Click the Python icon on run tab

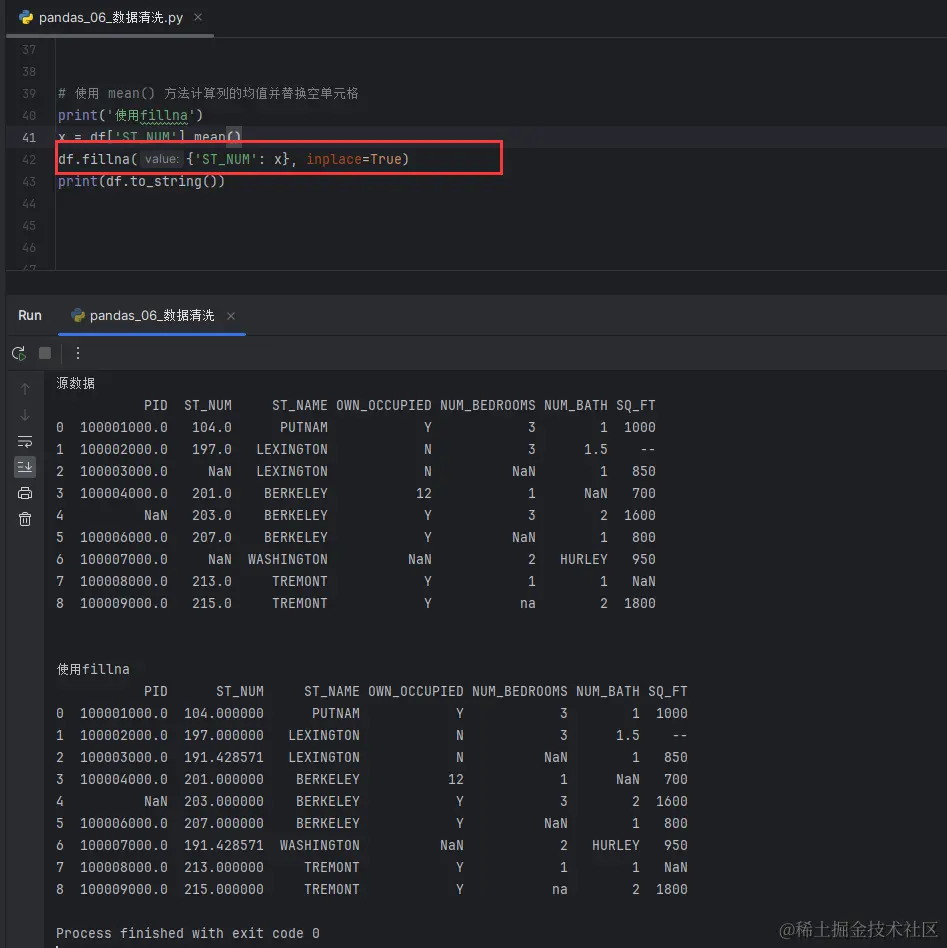click(78, 315)
